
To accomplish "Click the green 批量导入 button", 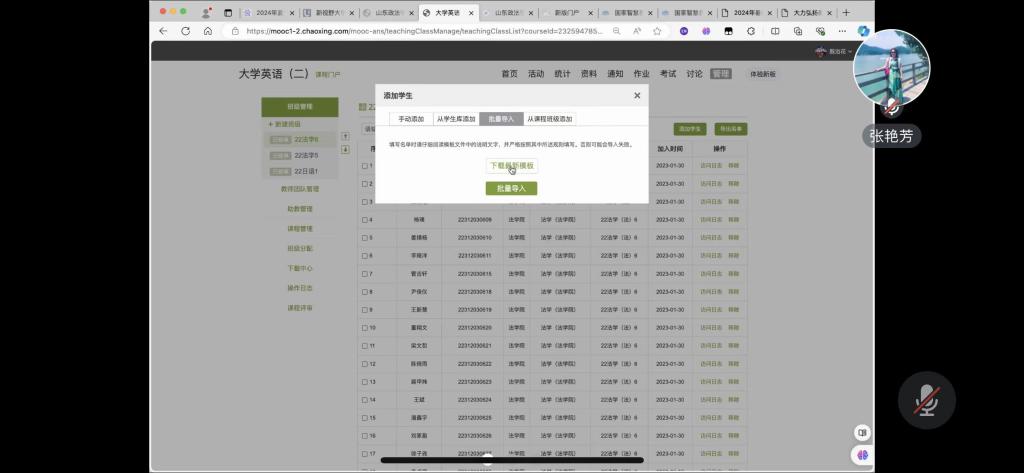I will [511, 188].
